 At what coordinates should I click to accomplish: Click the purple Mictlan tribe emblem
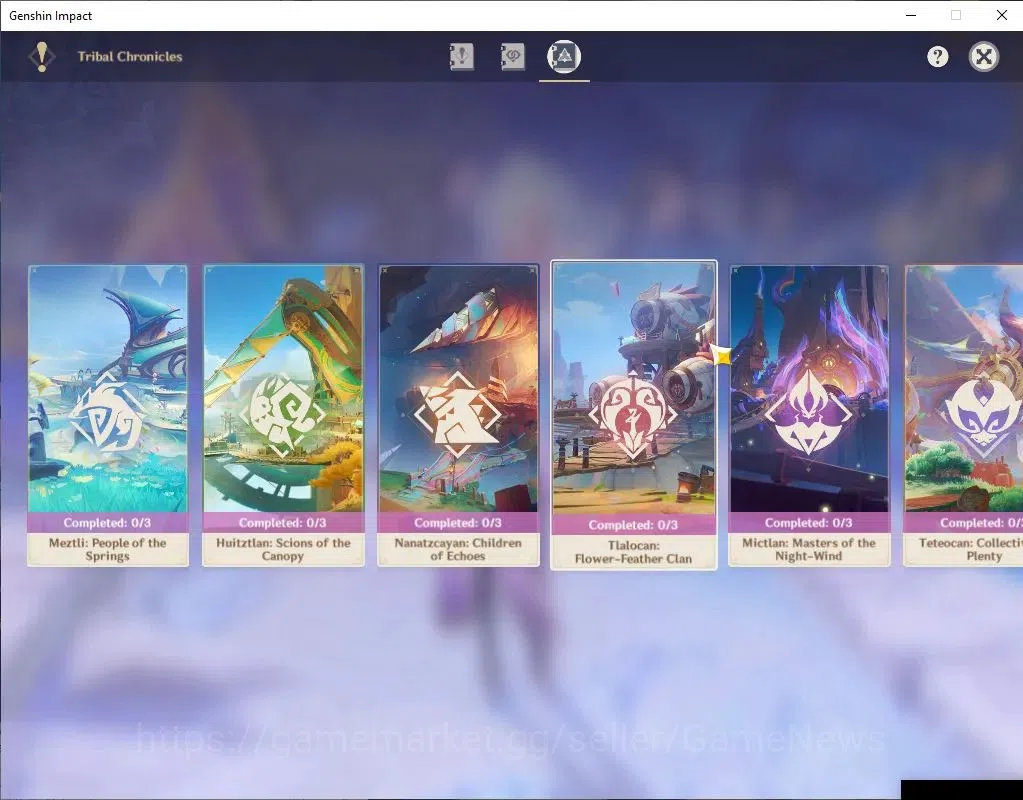pyautogui.click(x=808, y=413)
